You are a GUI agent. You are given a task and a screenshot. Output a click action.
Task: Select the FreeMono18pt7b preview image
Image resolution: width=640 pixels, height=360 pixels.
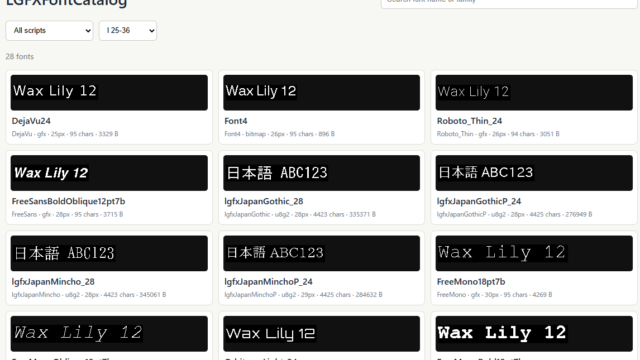click(x=534, y=253)
